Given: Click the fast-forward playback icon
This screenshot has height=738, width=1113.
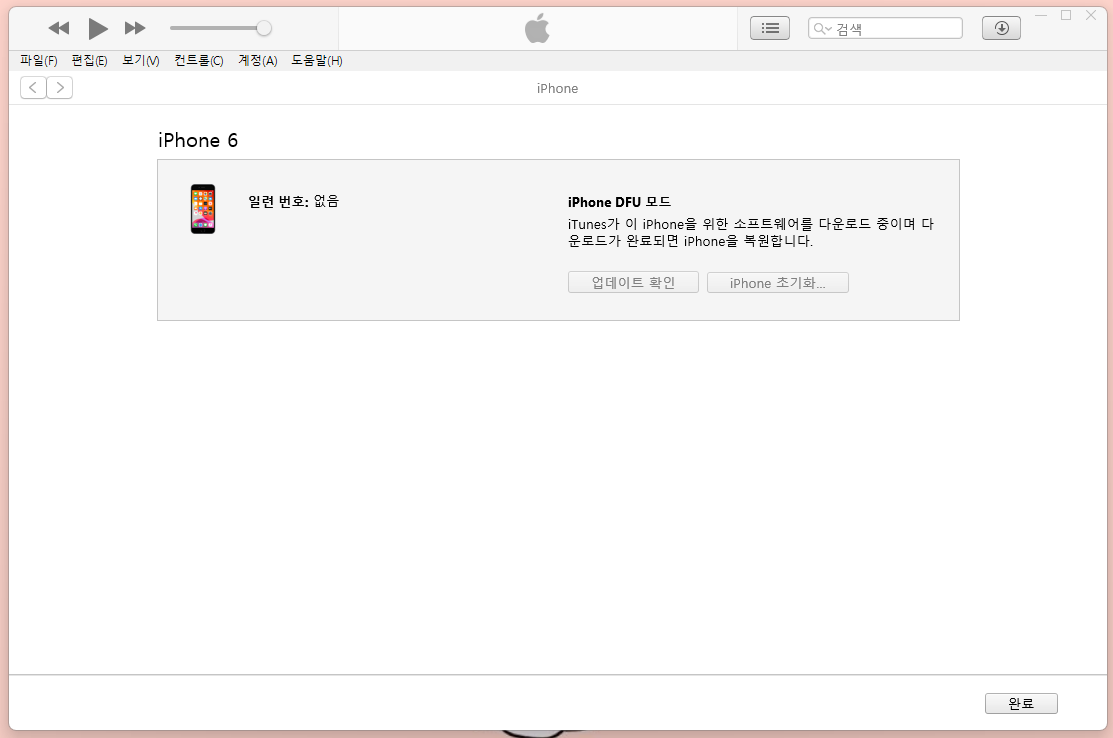Looking at the screenshot, I should coord(135,28).
